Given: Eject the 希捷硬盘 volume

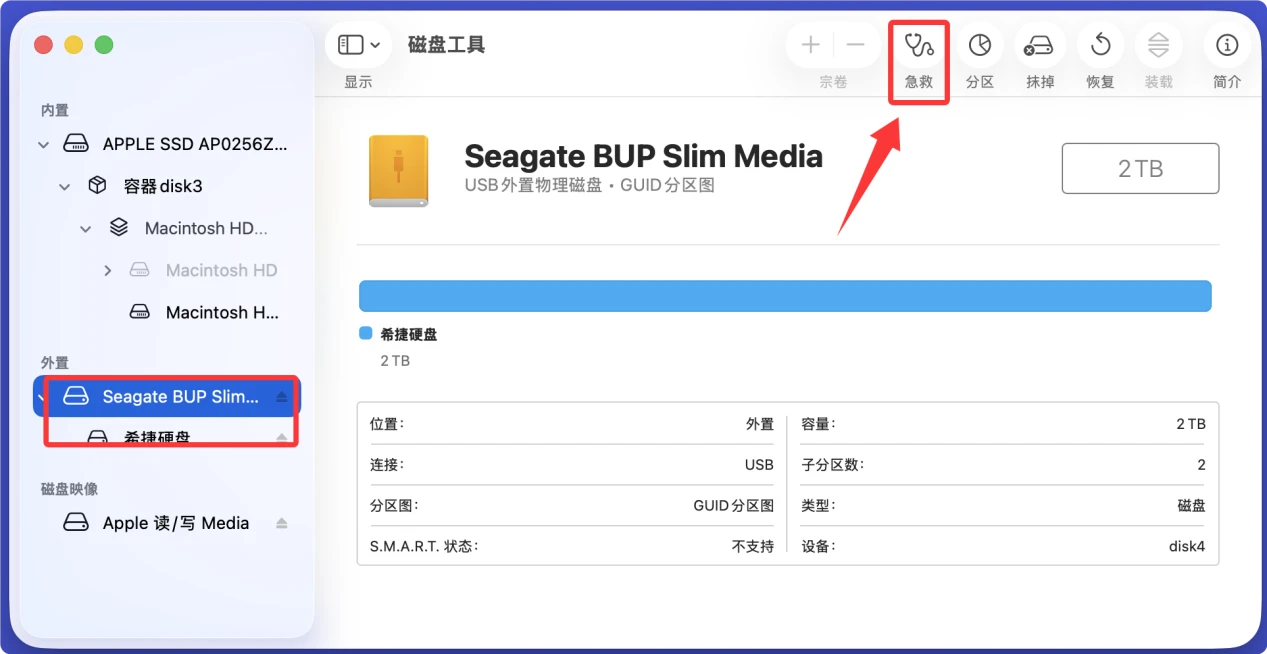Looking at the screenshot, I should coord(282,438).
